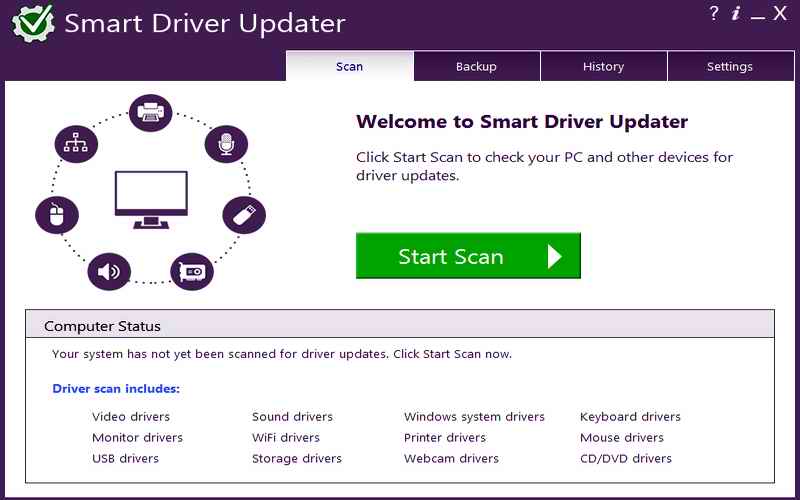Click the 'Webcam drivers' list entry
The width and height of the screenshot is (800, 500).
[x=451, y=459]
